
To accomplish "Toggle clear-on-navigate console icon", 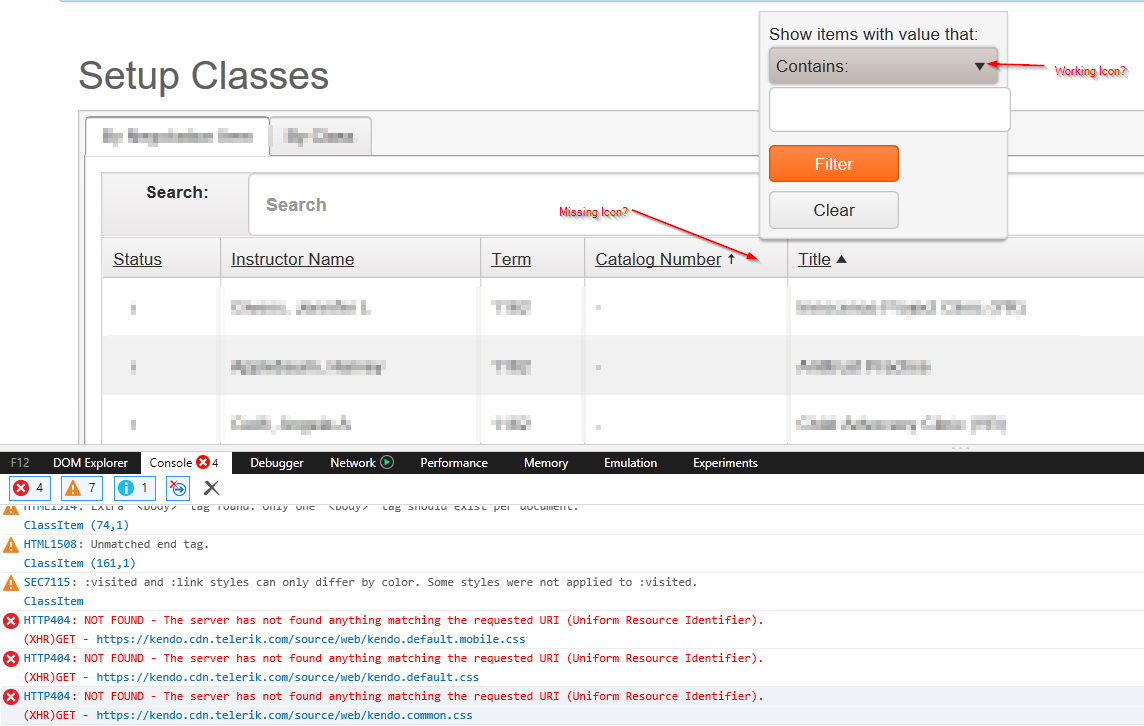I will (x=178, y=488).
